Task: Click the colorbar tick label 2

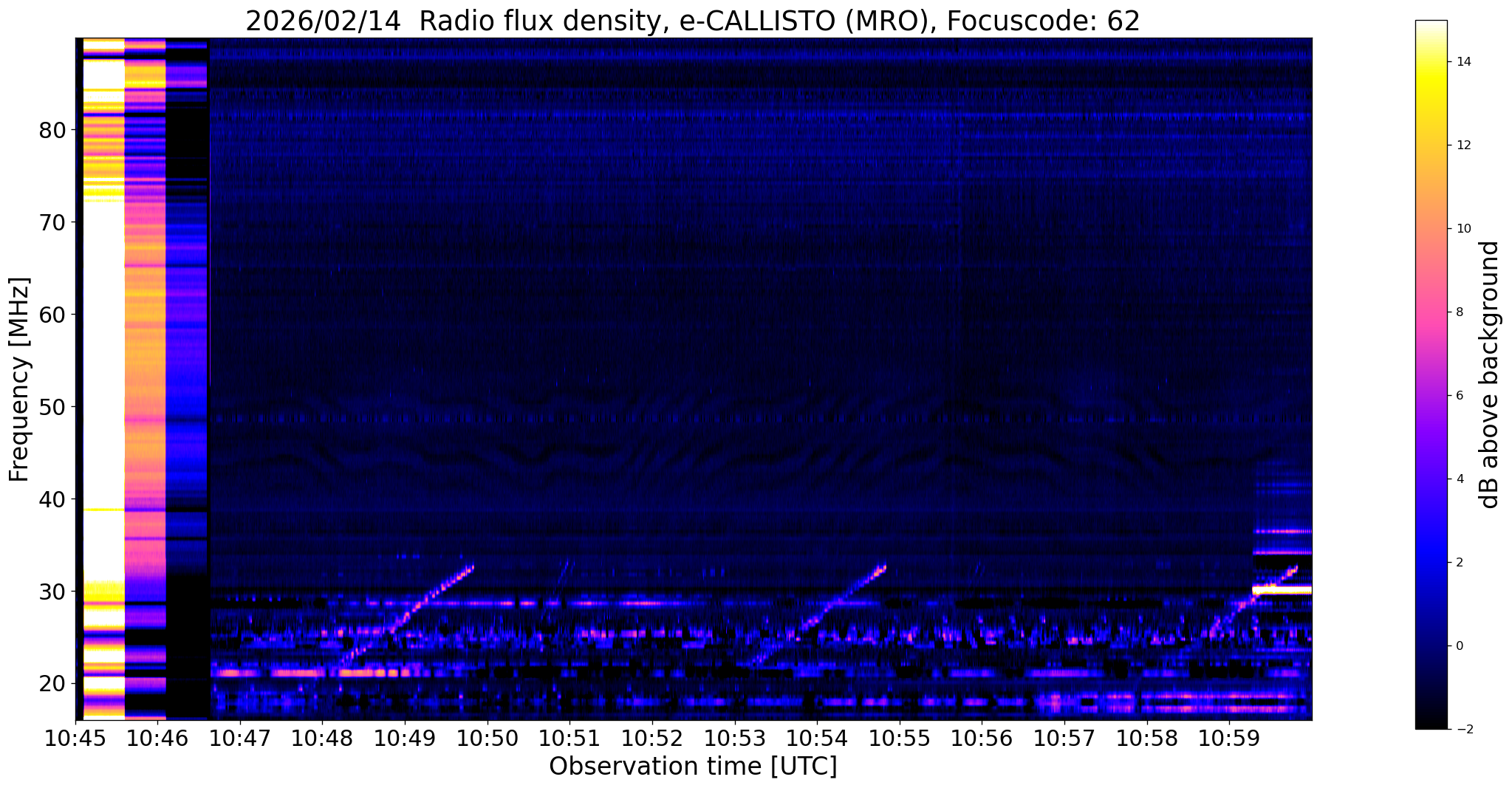Action: pos(1459,563)
